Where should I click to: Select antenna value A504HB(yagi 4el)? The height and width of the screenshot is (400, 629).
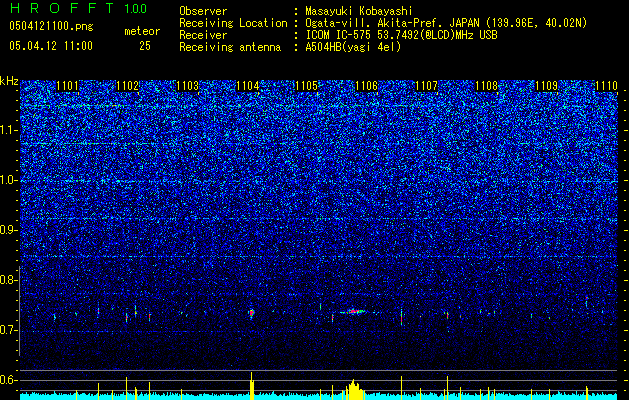(353, 47)
